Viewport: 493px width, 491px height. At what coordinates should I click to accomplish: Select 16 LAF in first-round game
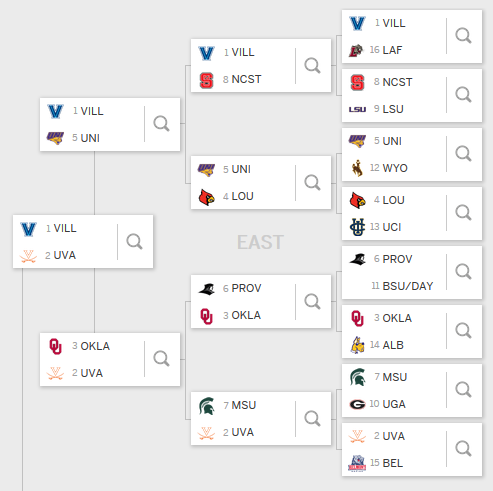(386, 50)
